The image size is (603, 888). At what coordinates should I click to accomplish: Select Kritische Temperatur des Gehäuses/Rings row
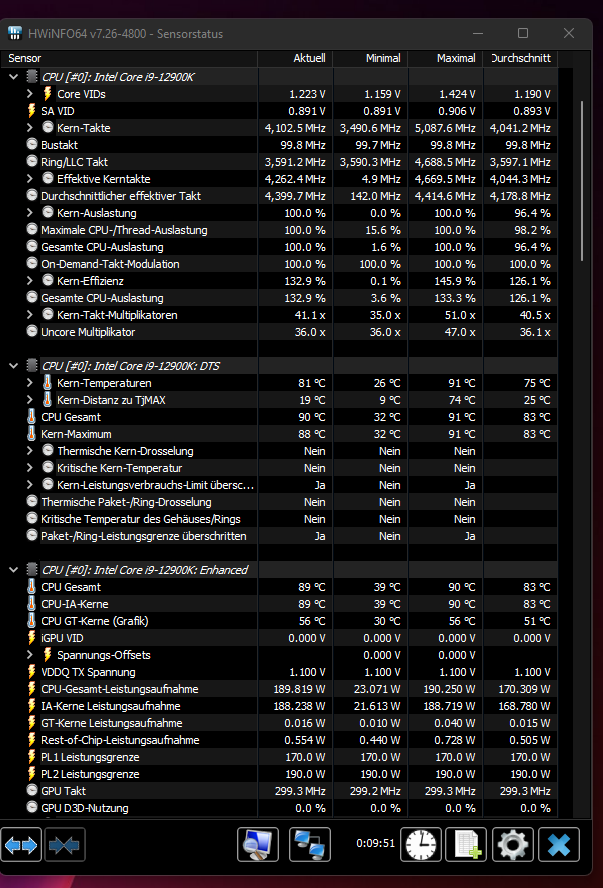point(280,519)
